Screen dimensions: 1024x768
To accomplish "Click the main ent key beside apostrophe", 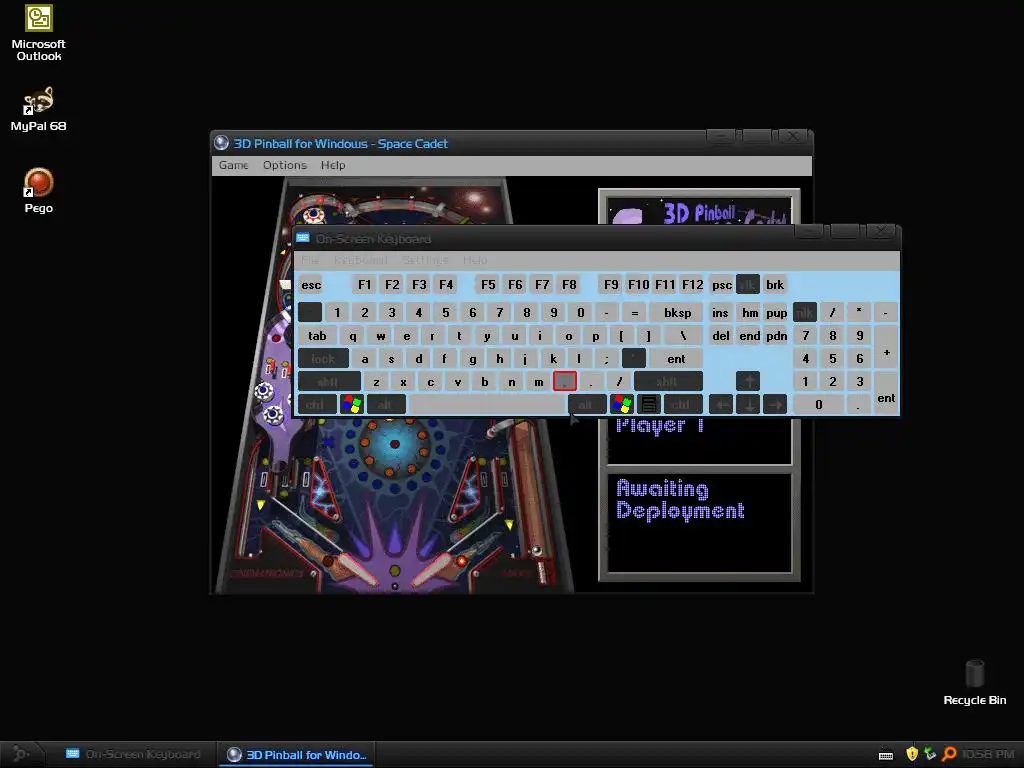I will 676,359.
